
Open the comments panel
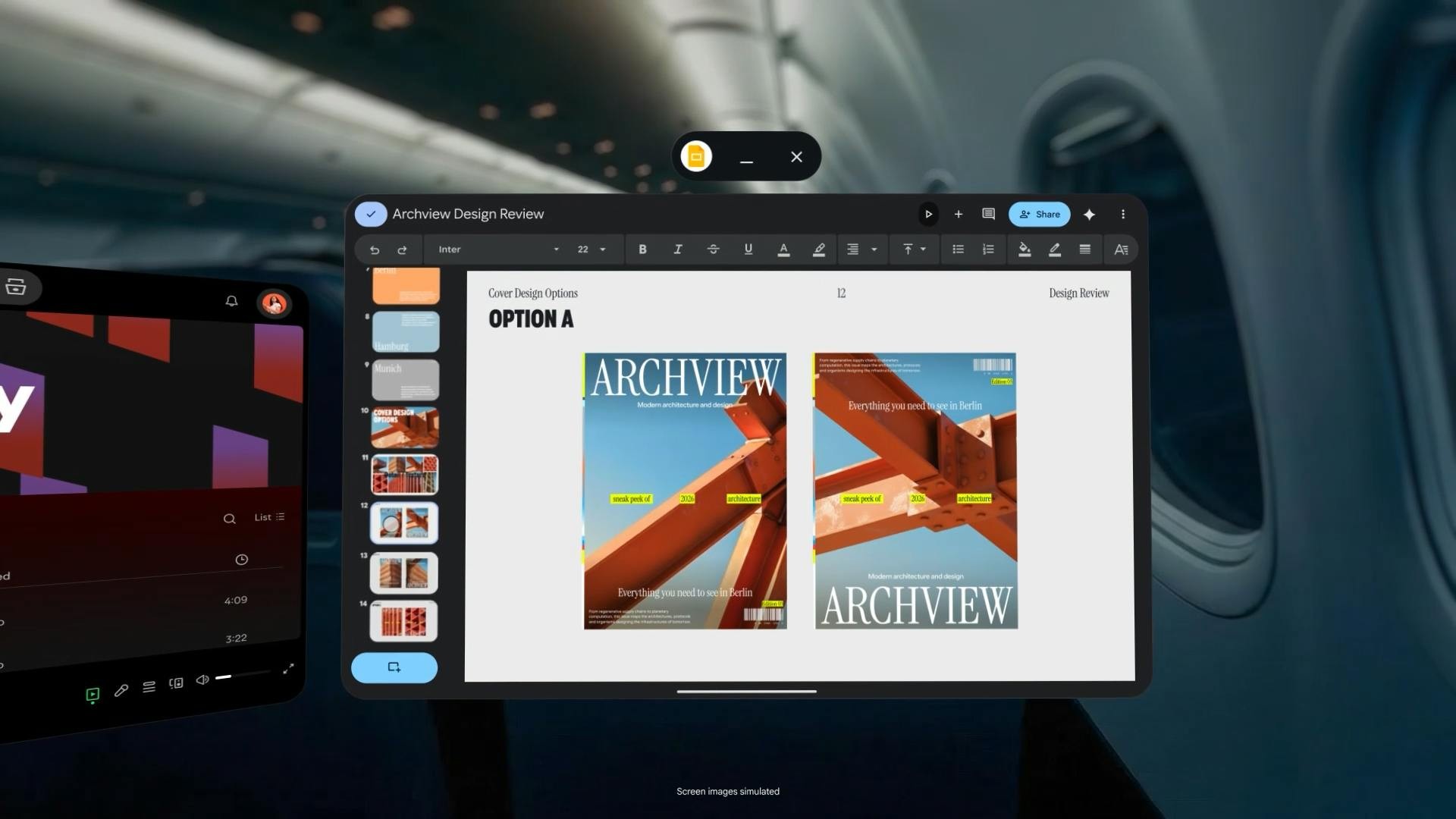[x=988, y=215]
